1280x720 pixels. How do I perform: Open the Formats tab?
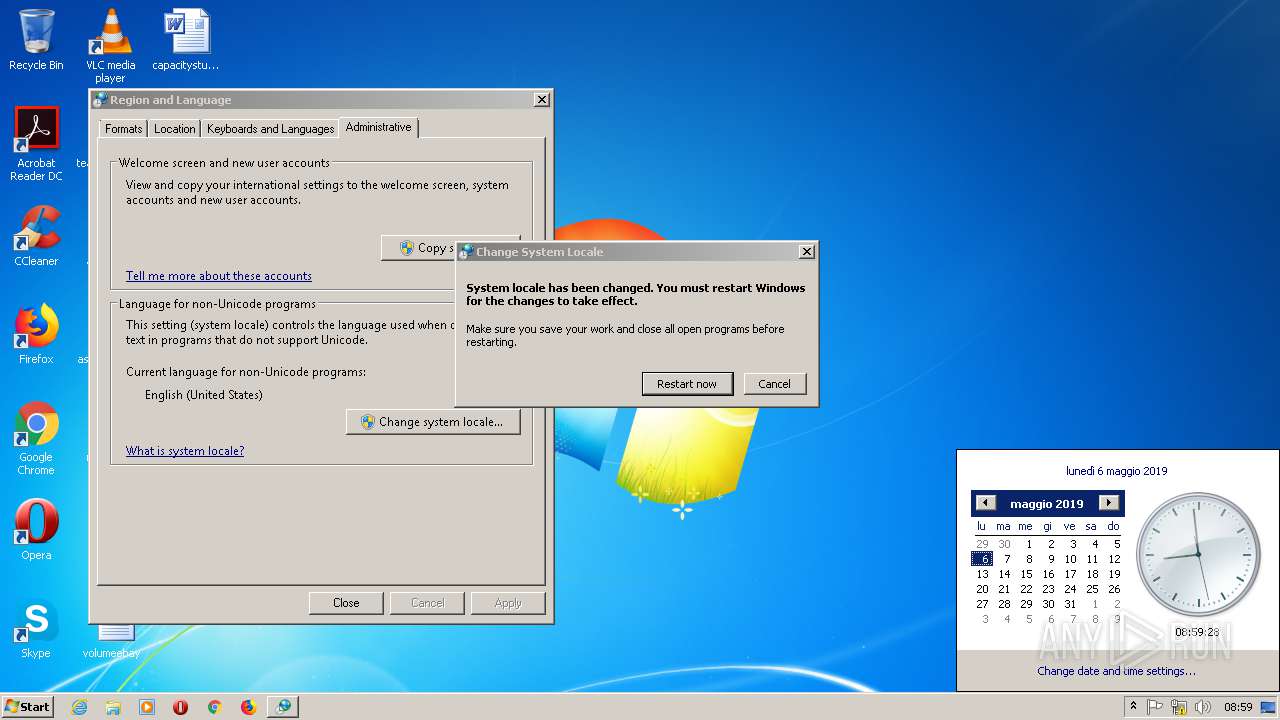[124, 129]
